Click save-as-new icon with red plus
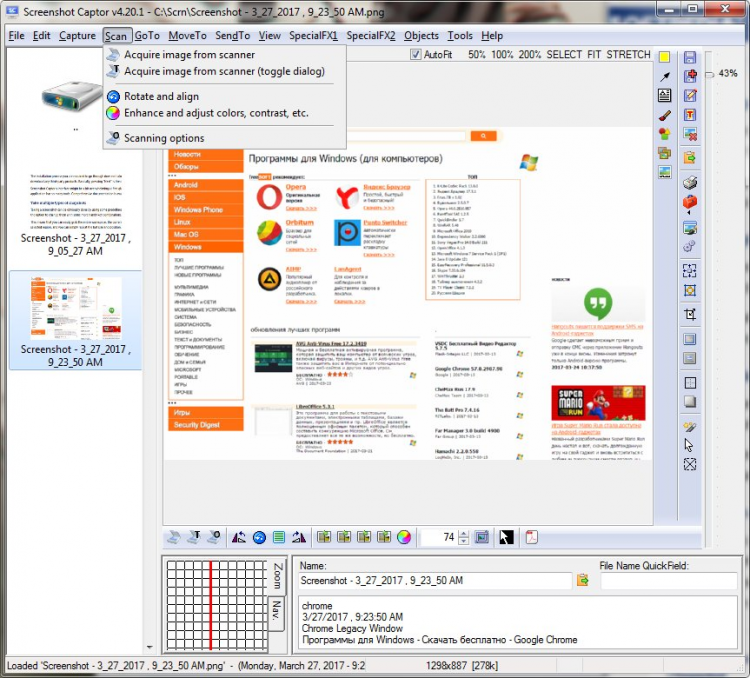This screenshot has height=678, width=750. [x=690, y=76]
